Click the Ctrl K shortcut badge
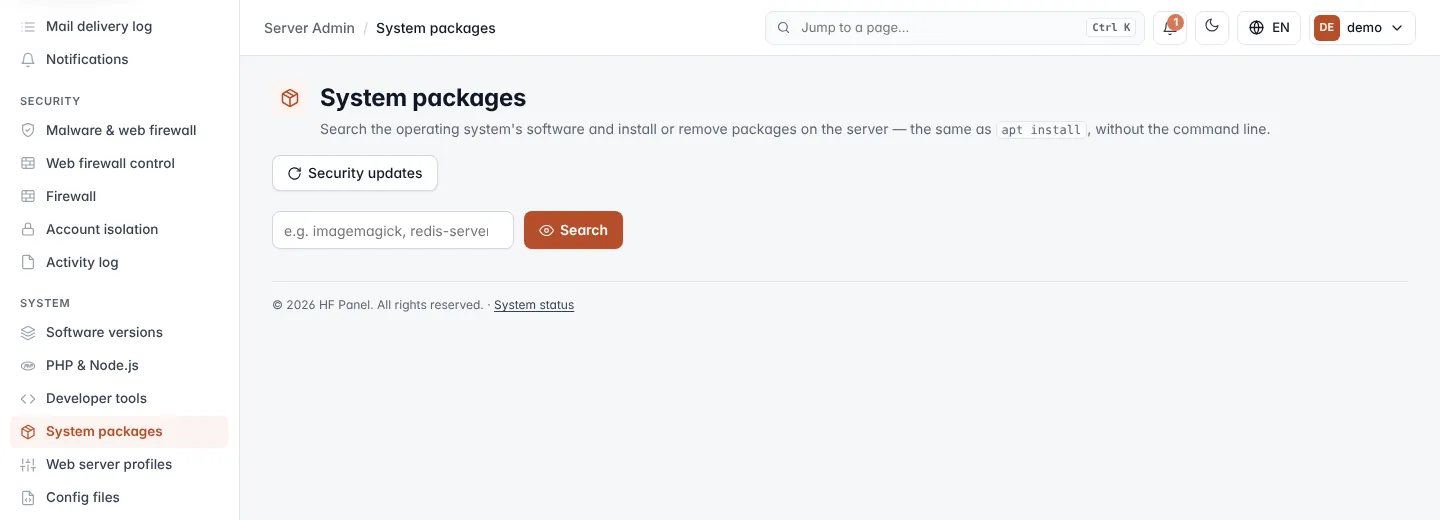1440x520 pixels. tap(1112, 28)
